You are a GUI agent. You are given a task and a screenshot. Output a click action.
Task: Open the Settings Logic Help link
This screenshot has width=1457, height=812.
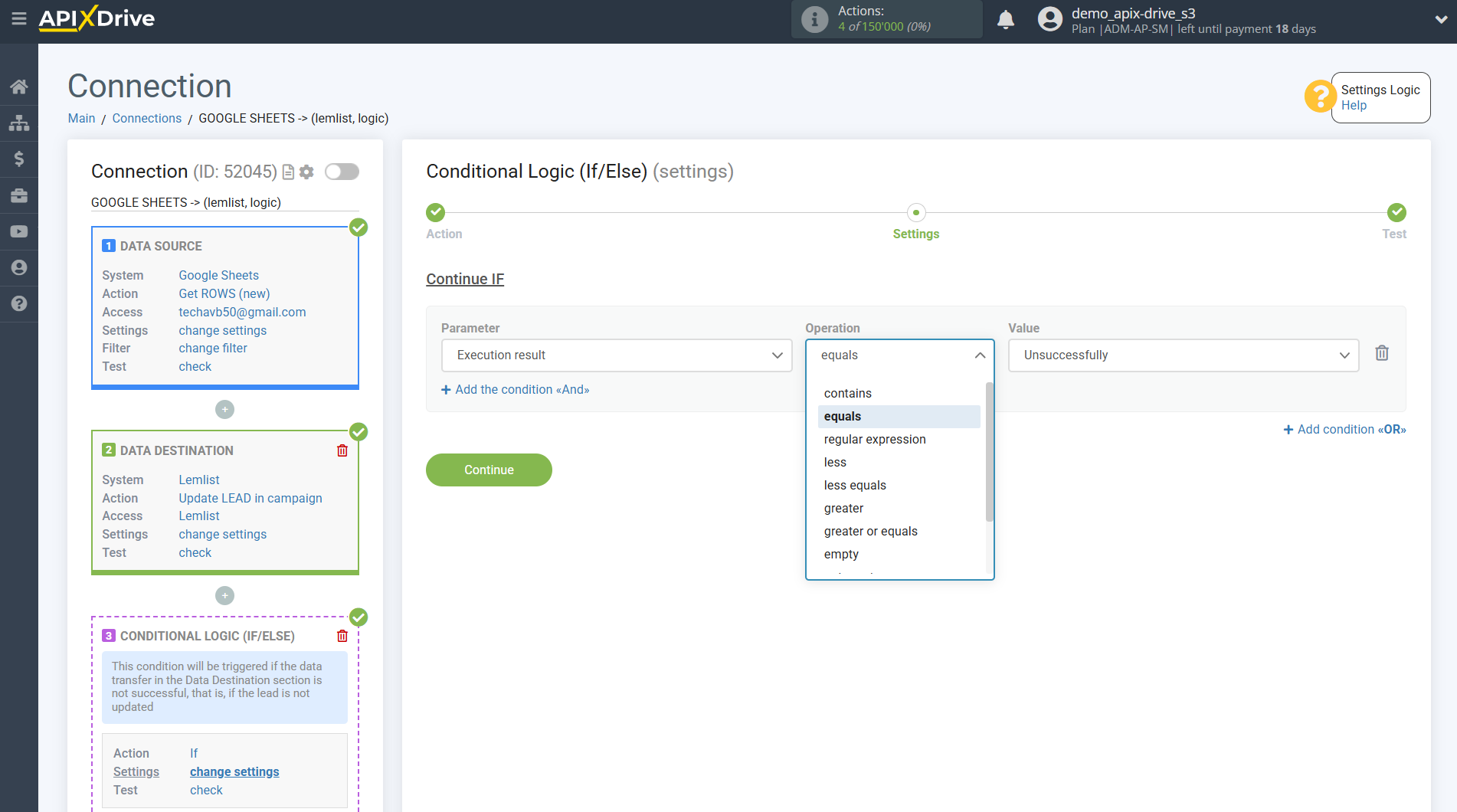point(1354,106)
